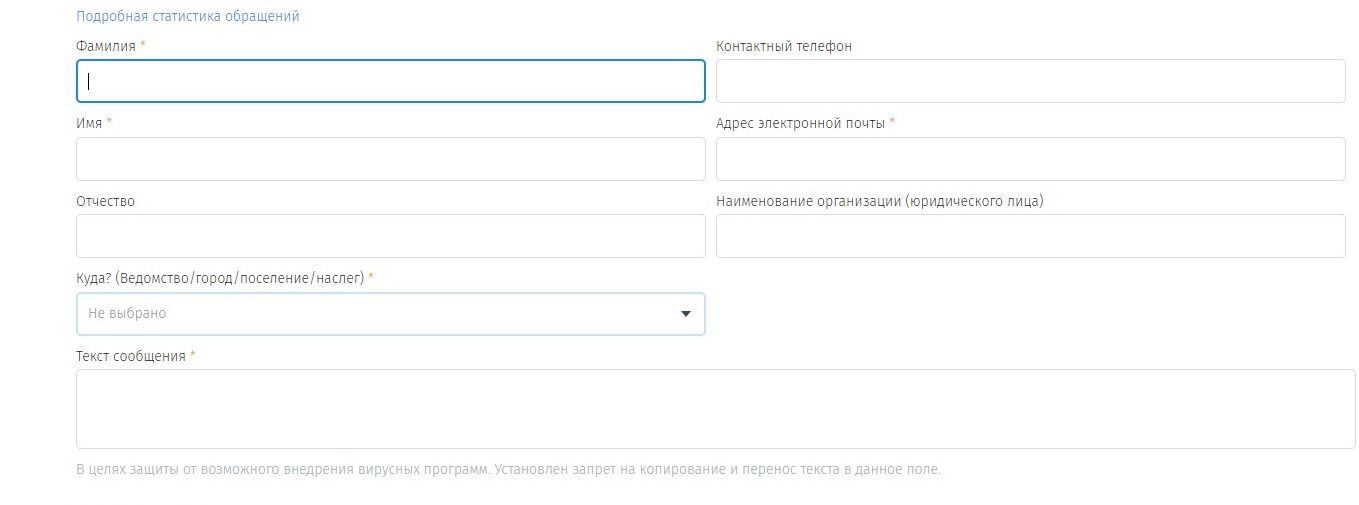The width and height of the screenshot is (1359, 505).
Task: Click the Куда? (Ведомство/город/поселение/наслег) label
Action: pos(221,278)
